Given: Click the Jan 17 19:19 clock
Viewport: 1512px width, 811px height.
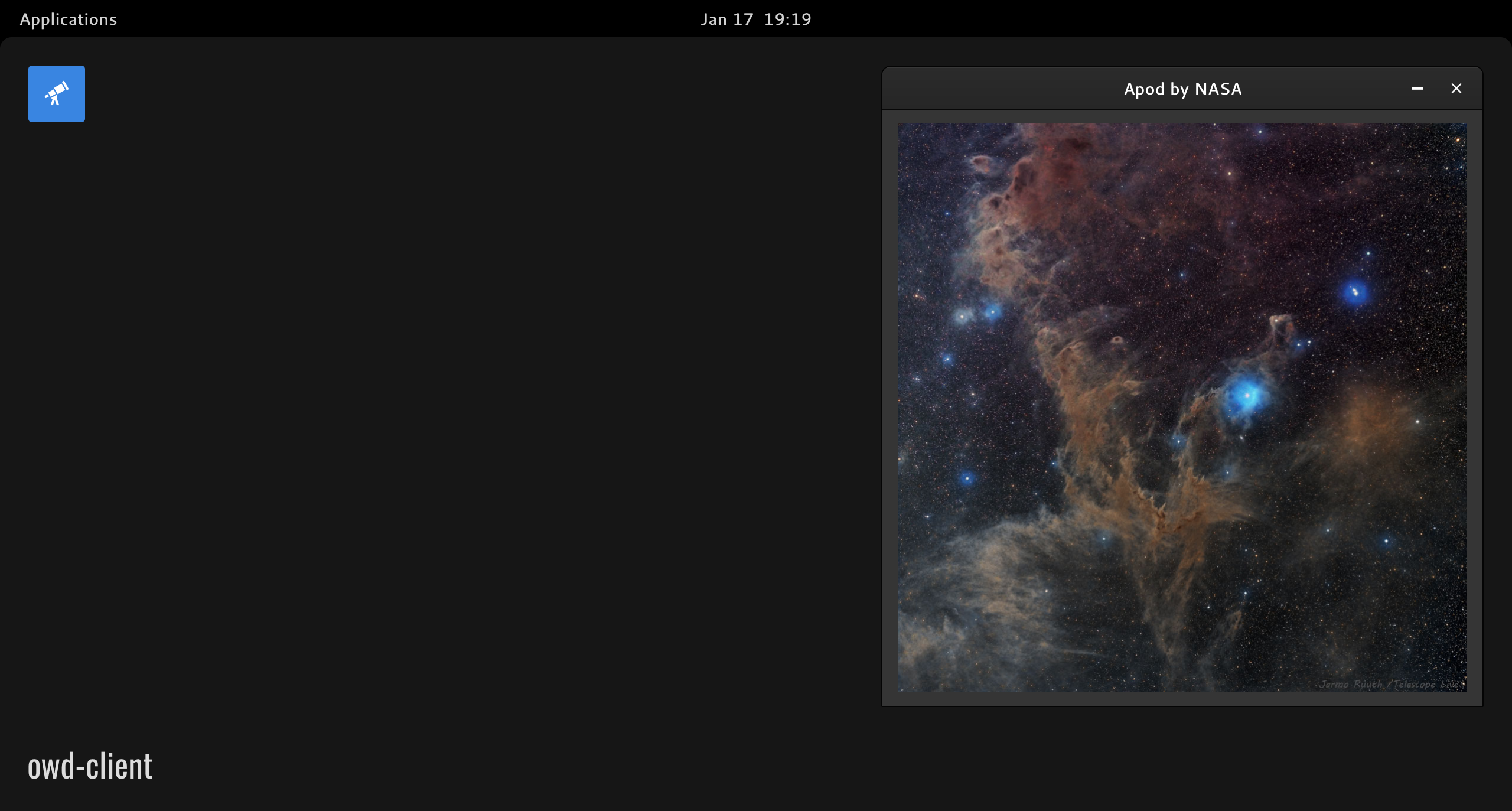Looking at the screenshot, I should click(755, 19).
